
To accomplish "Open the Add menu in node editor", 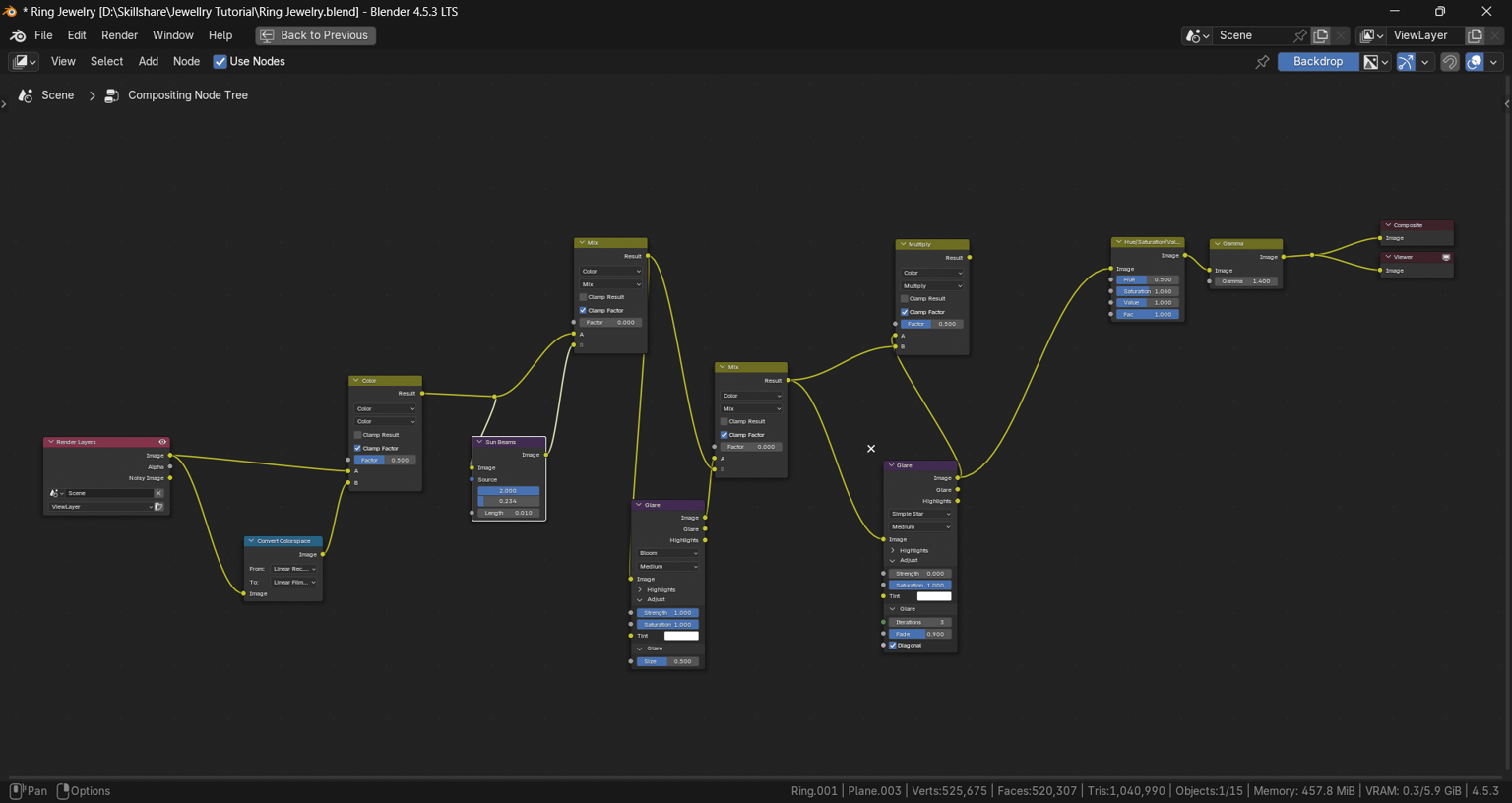I will tap(148, 61).
